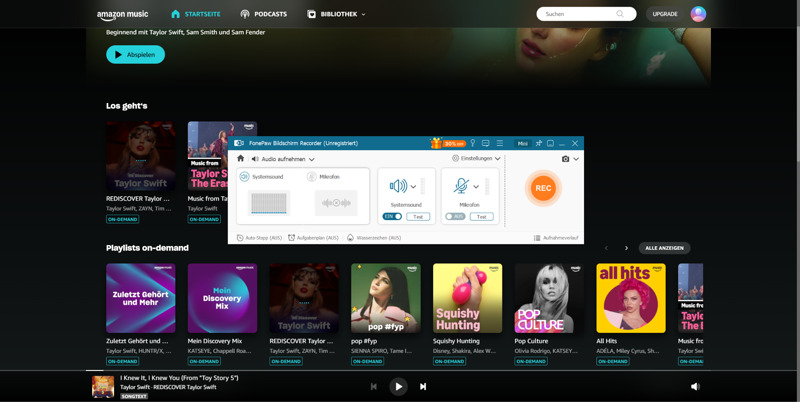Open the Mein Discovery Mix playlist

(x=222, y=298)
